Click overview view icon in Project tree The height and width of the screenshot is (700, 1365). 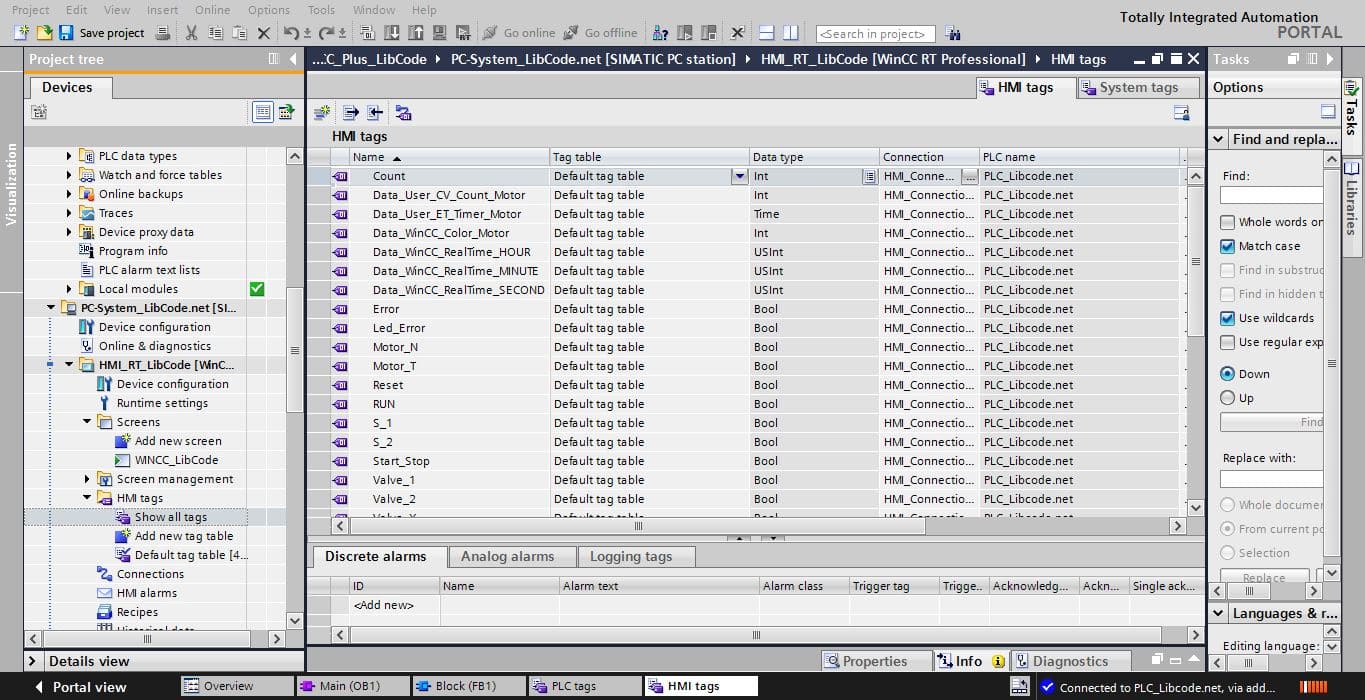263,112
